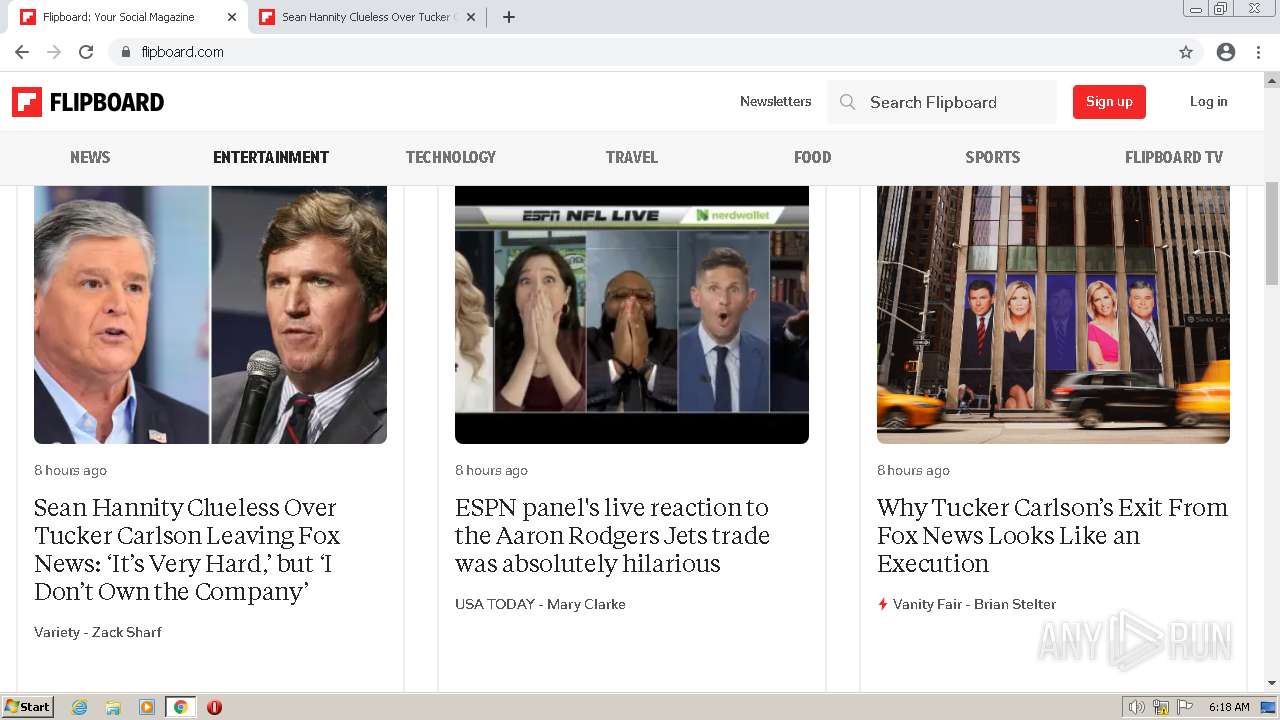Open ESPN panel's live reaction article headline

pyautogui.click(x=612, y=535)
